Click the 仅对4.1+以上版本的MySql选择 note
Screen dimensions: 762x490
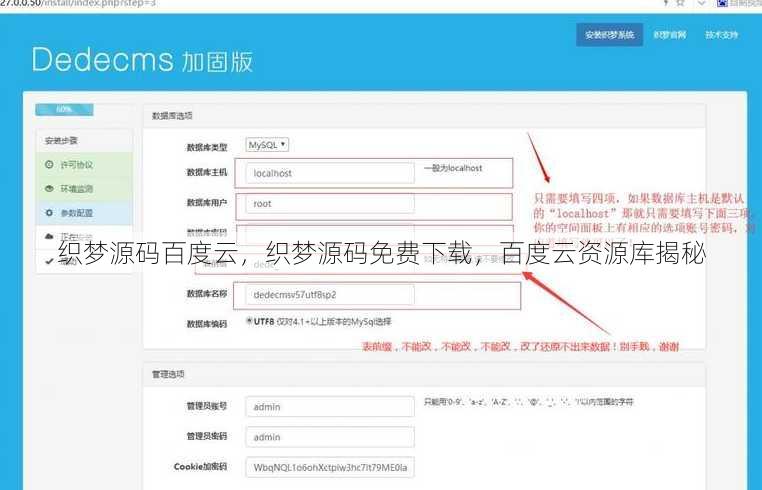tap(334, 322)
